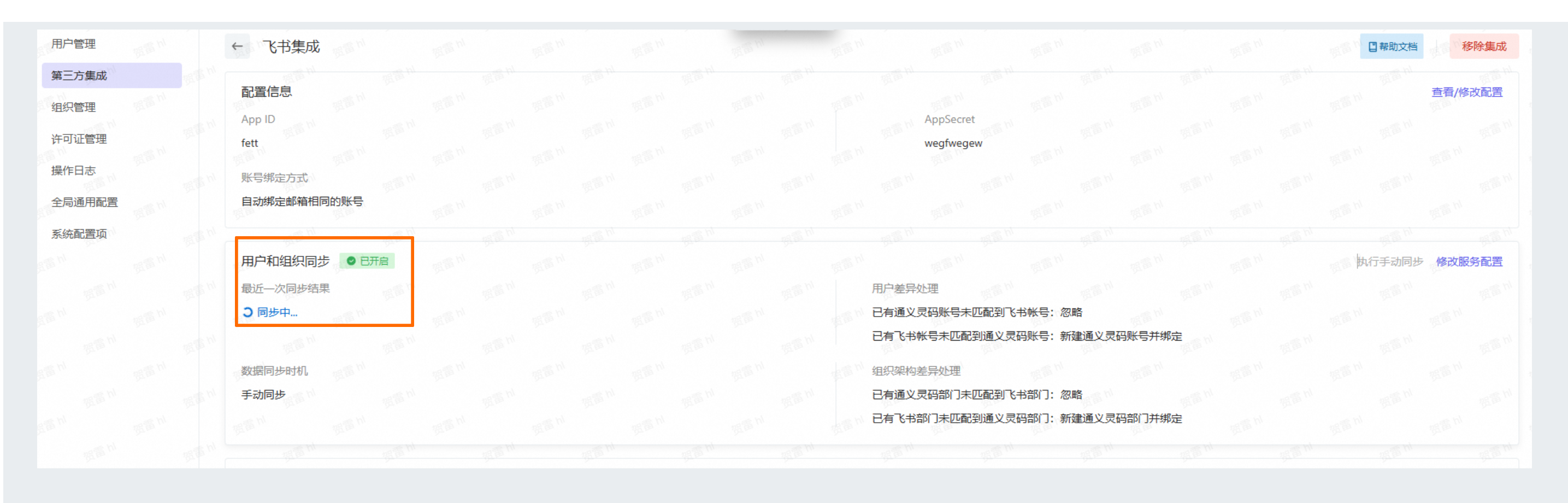Screen dimensions: 1568x503
Task: Click the back arrow next to 飞书集成
Action: [237, 46]
